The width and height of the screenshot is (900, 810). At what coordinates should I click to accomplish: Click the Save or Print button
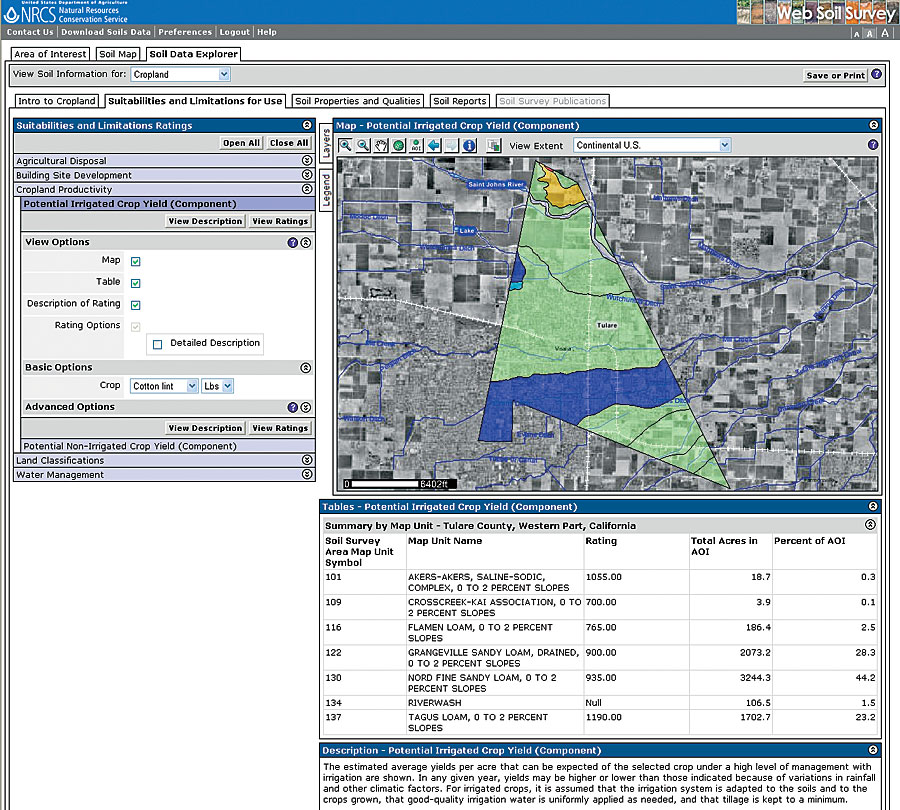[835, 75]
